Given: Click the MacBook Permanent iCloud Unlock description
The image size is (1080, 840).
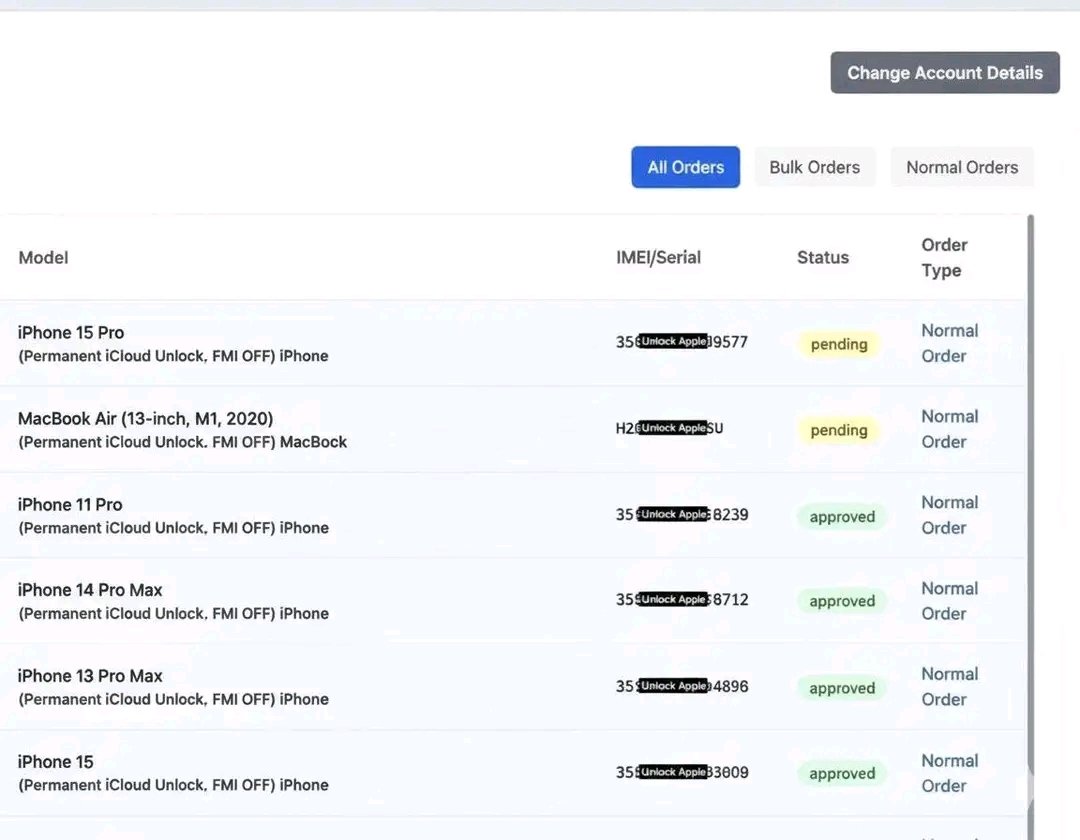Looking at the screenshot, I should click(183, 442).
